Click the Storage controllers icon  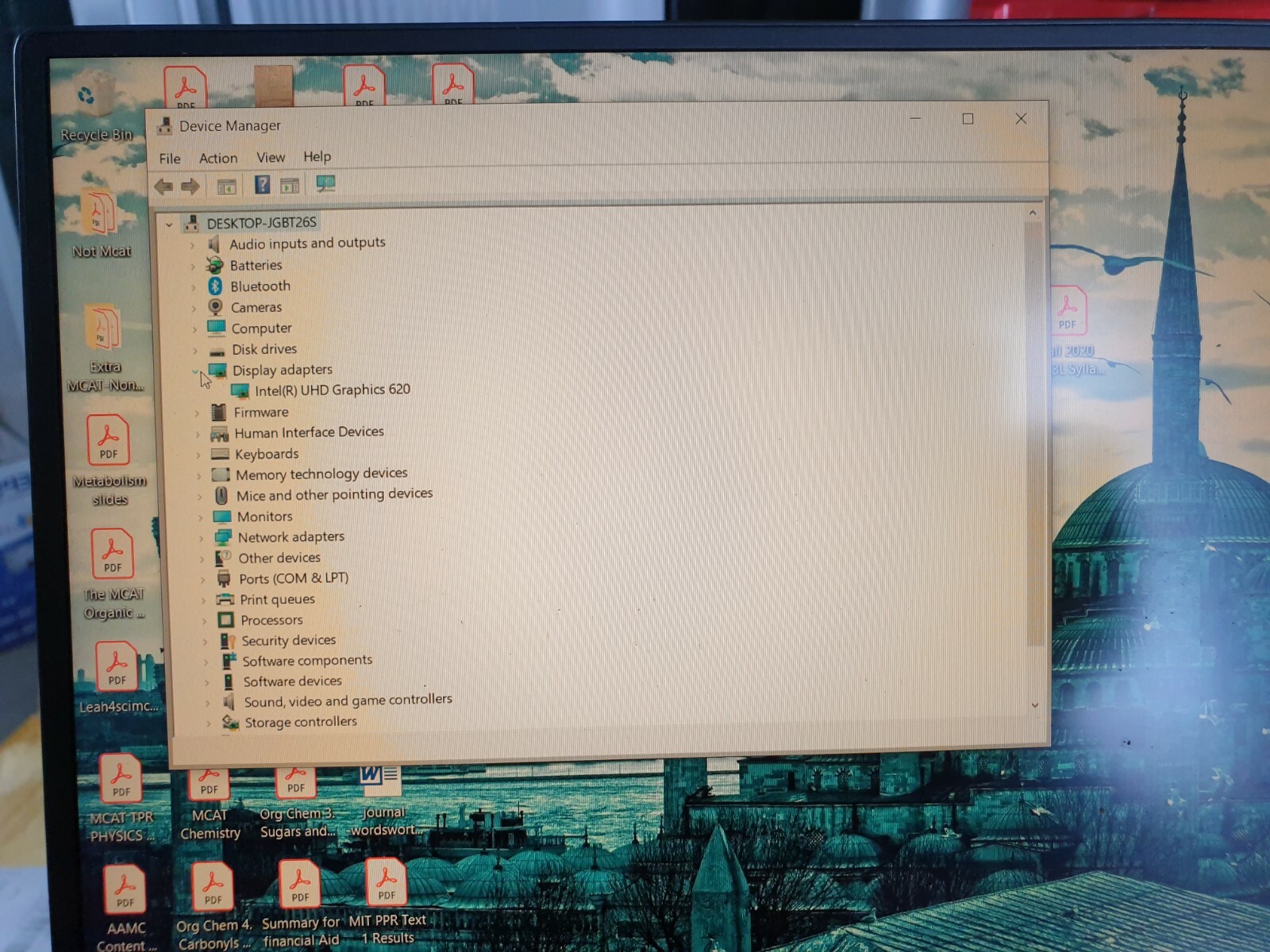230,722
